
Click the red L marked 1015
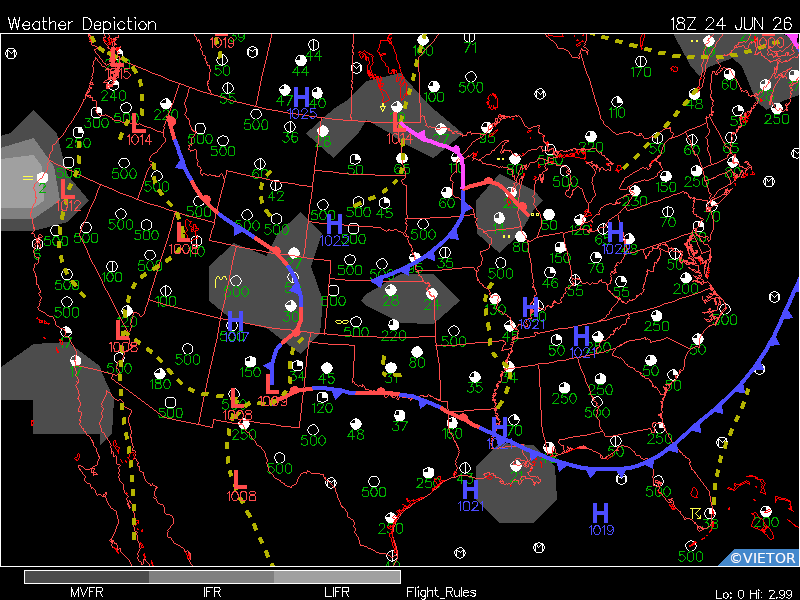click(x=116, y=57)
